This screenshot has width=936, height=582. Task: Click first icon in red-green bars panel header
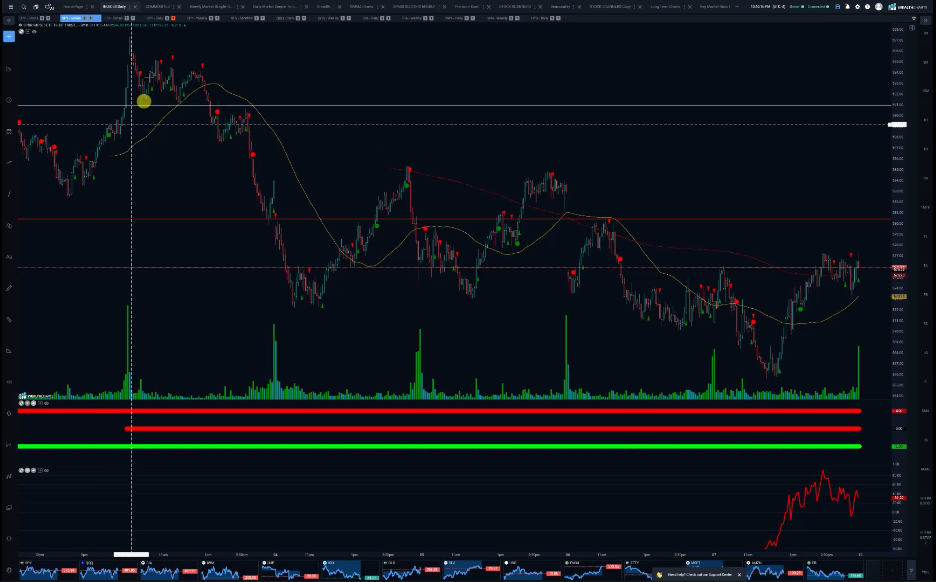coord(21,403)
